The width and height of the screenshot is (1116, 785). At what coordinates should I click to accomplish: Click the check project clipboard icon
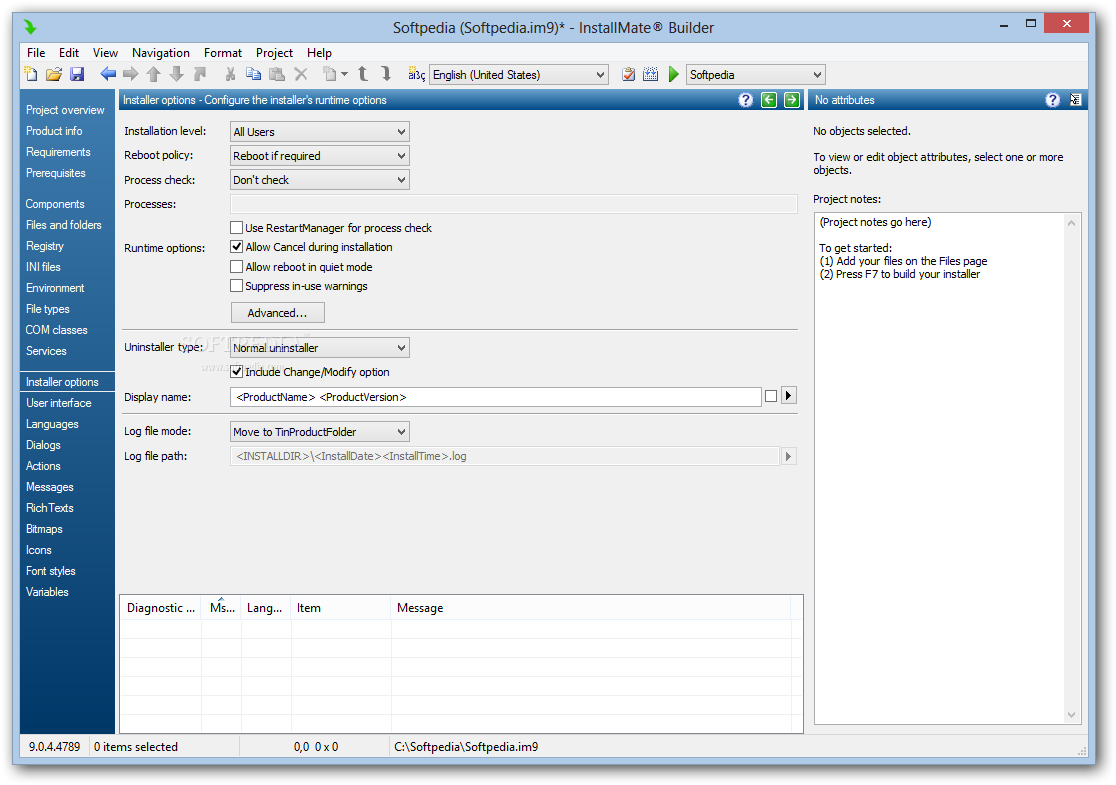pos(628,74)
